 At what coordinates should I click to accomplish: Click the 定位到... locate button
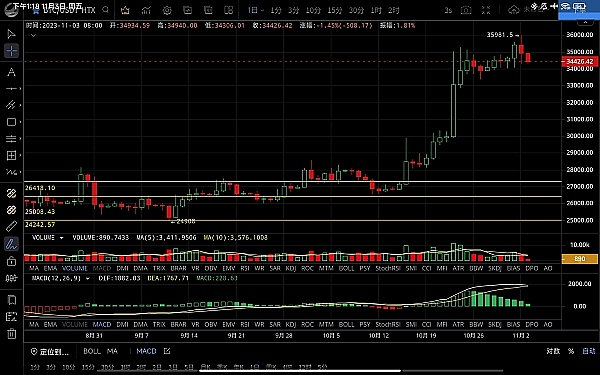tap(50, 351)
